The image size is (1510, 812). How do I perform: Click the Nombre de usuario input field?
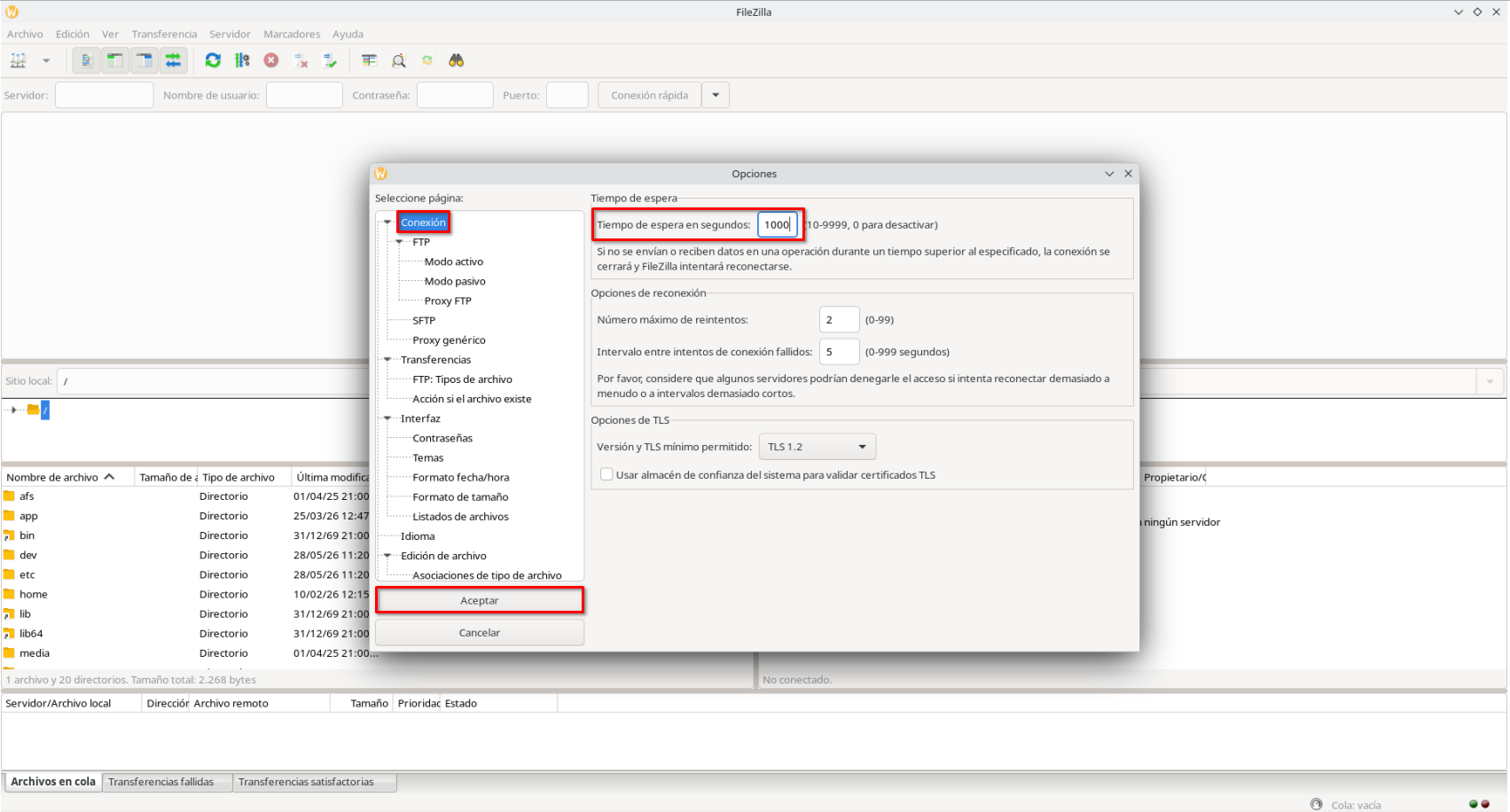(x=304, y=96)
